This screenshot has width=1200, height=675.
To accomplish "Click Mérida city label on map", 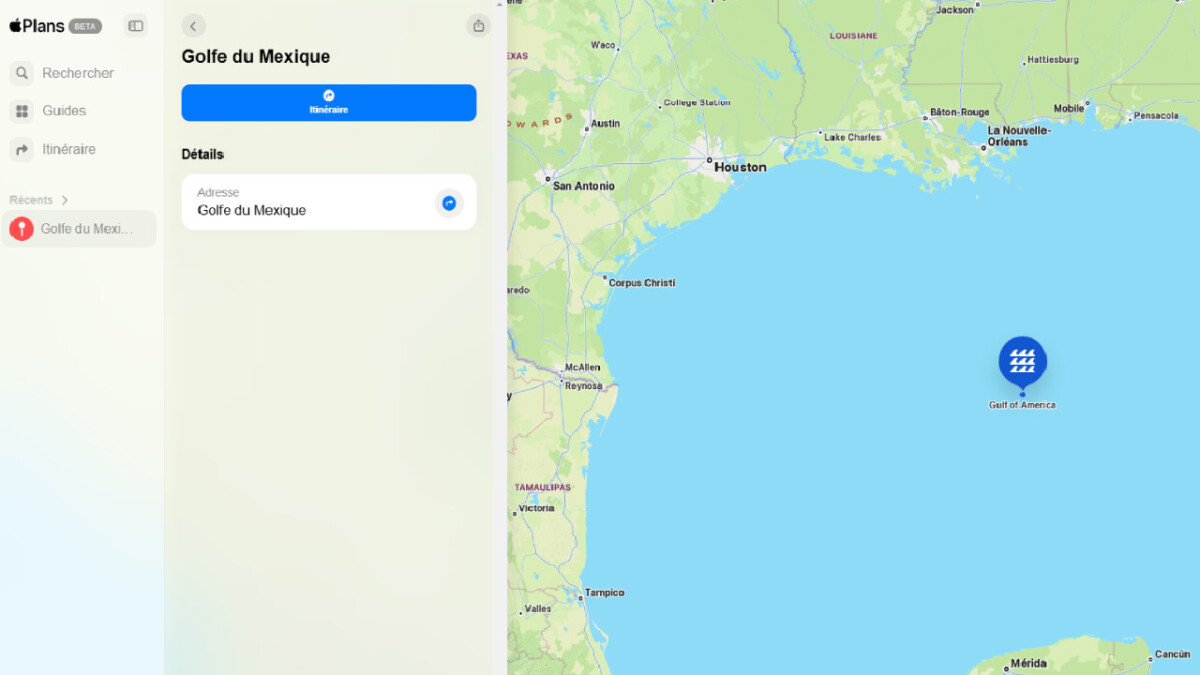I will 1028,663.
